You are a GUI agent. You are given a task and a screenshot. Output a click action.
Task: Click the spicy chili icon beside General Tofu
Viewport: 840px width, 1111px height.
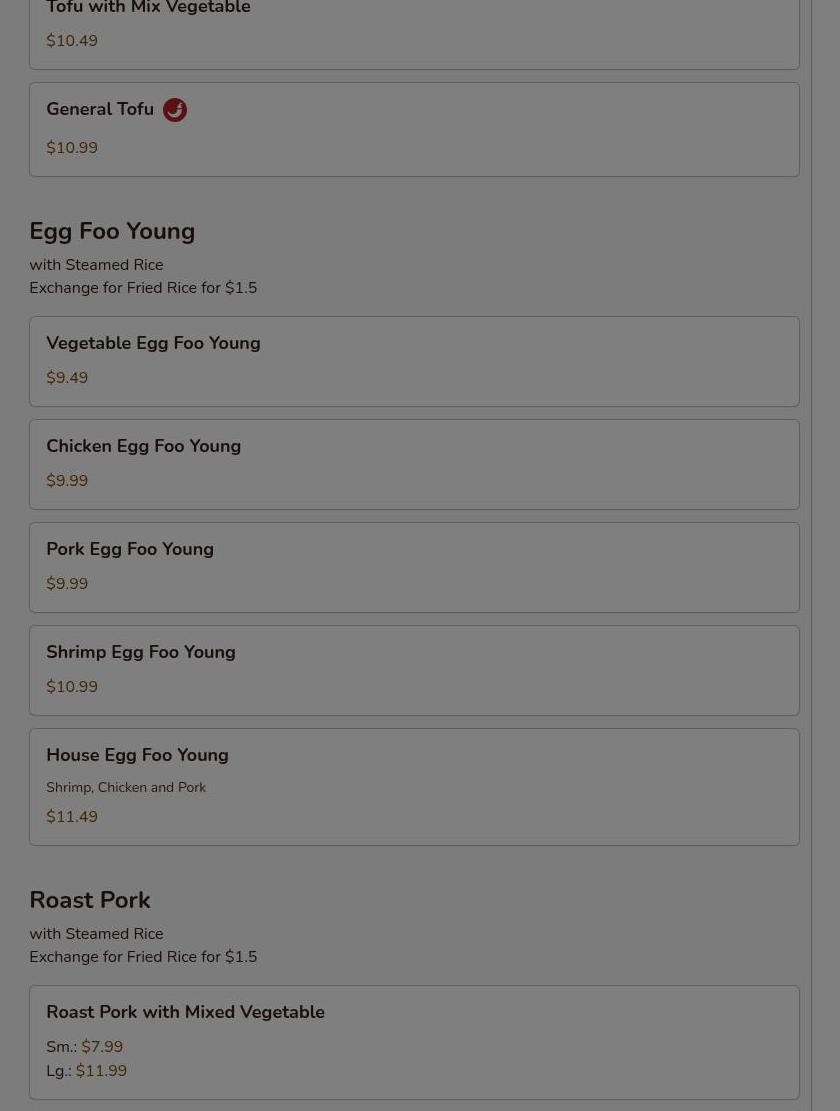(x=175, y=110)
